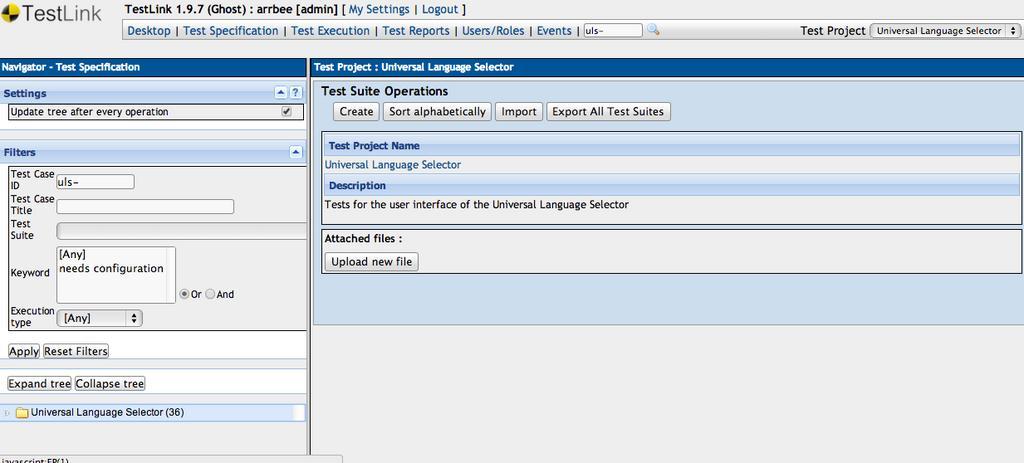This screenshot has height=463, width=1024.
Task: Select needs configuration keyword
Action: (111, 268)
